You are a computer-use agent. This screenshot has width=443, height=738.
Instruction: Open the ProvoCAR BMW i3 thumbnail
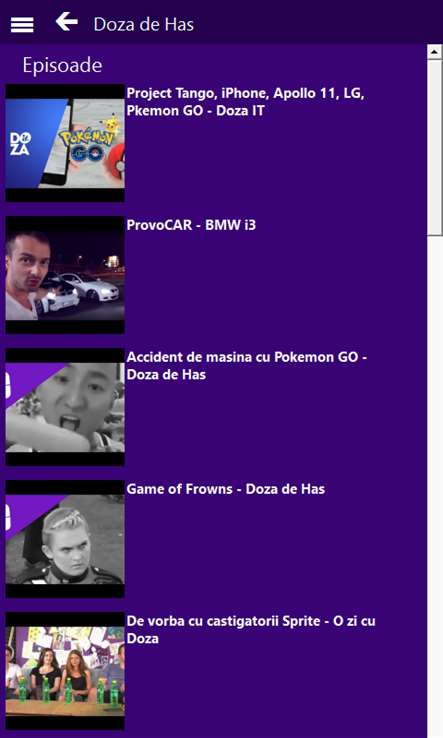click(65, 275)
